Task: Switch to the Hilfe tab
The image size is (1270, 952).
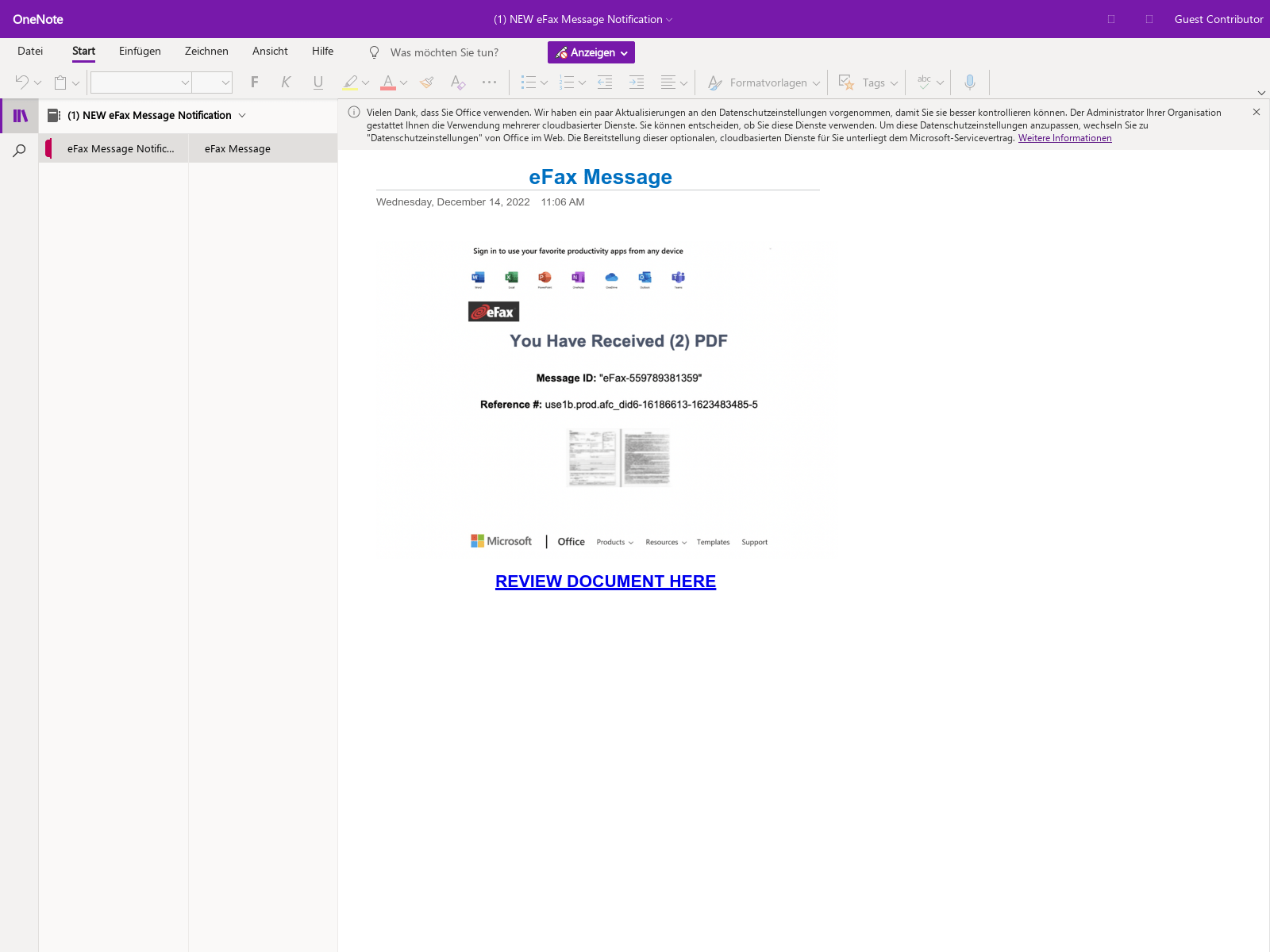Action: 322,51
